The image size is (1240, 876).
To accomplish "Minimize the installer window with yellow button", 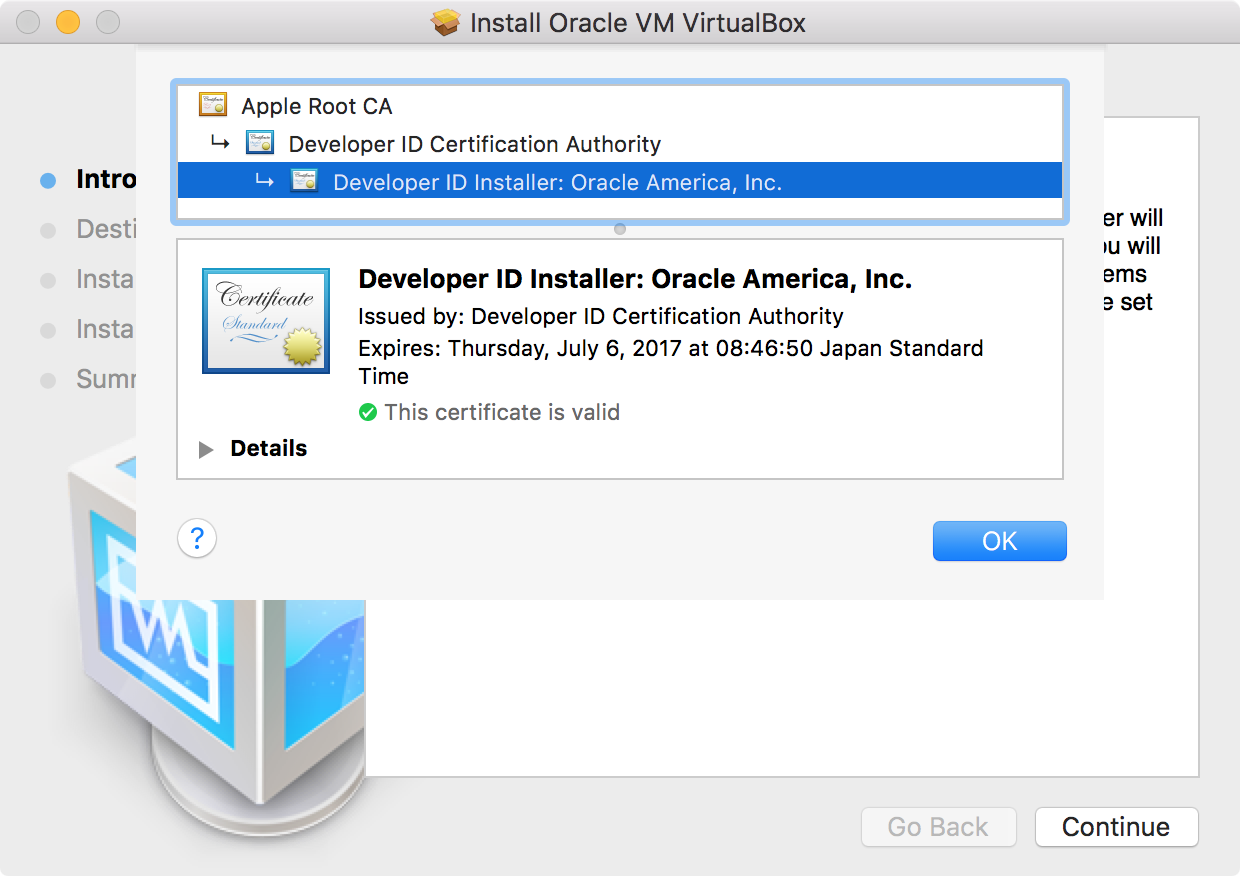I will (x=67, y=22).
